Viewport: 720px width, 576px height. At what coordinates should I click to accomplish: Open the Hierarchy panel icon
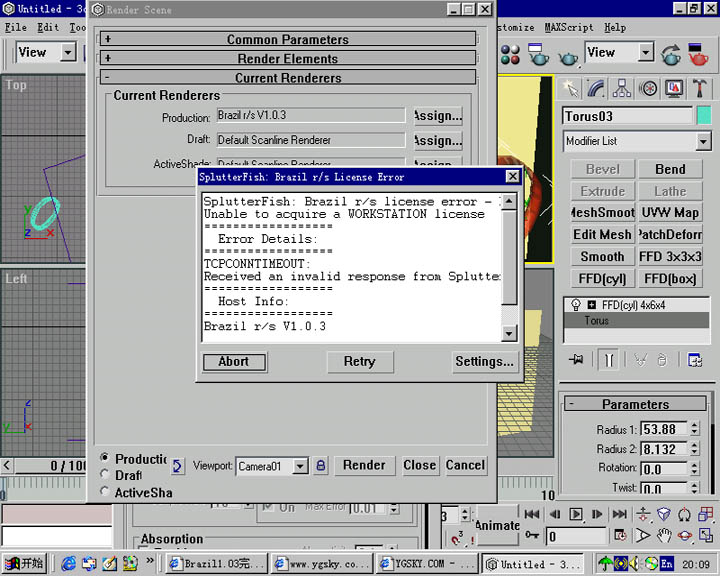point(622,88)
